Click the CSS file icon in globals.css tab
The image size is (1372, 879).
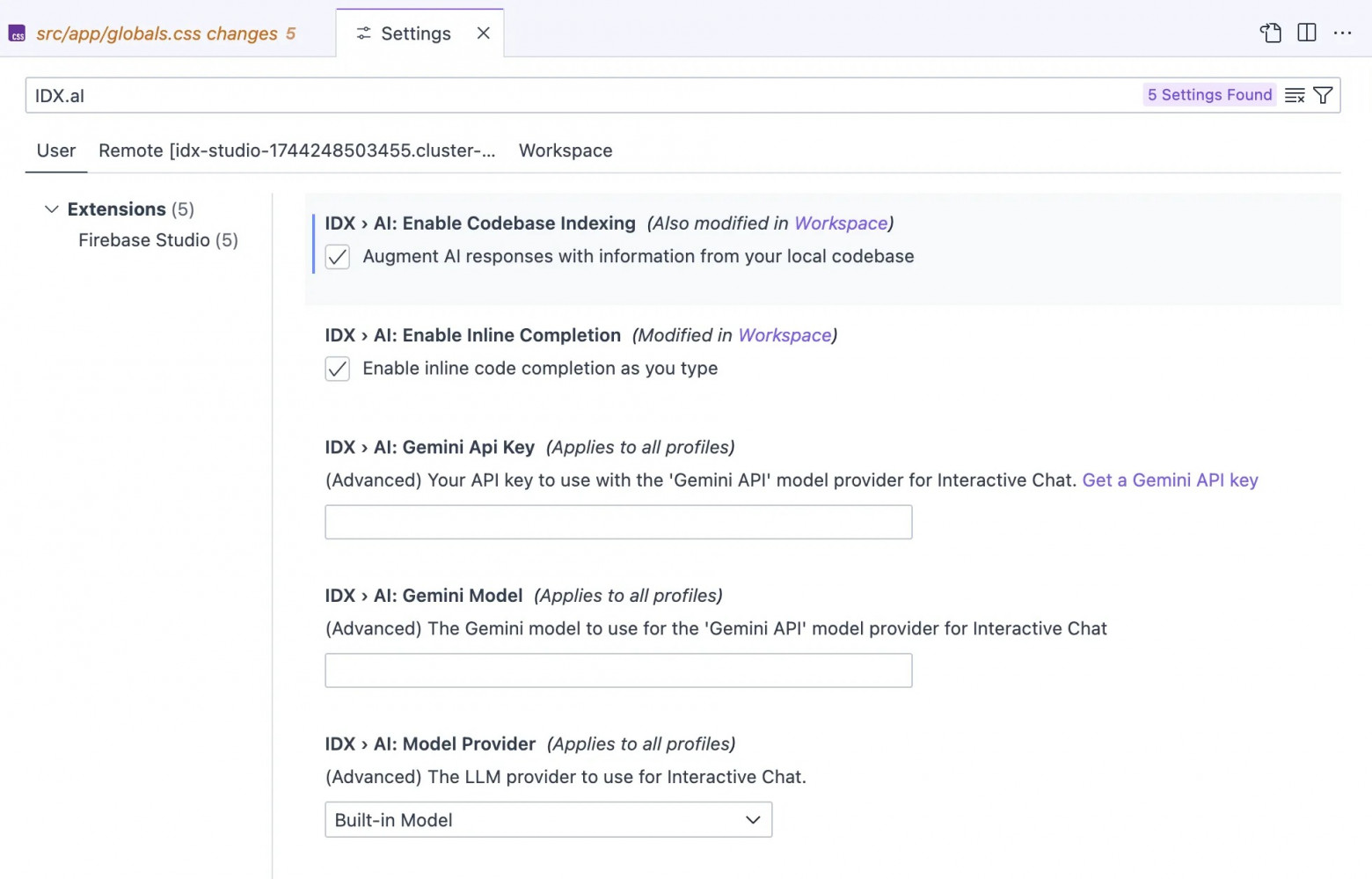pyautogui.click(x=18, y=34)
